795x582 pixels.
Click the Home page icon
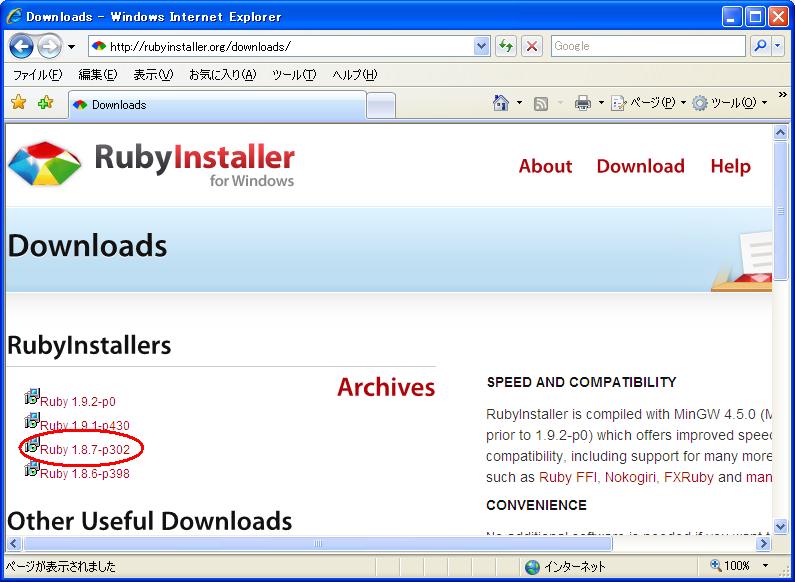coord(501,103)
